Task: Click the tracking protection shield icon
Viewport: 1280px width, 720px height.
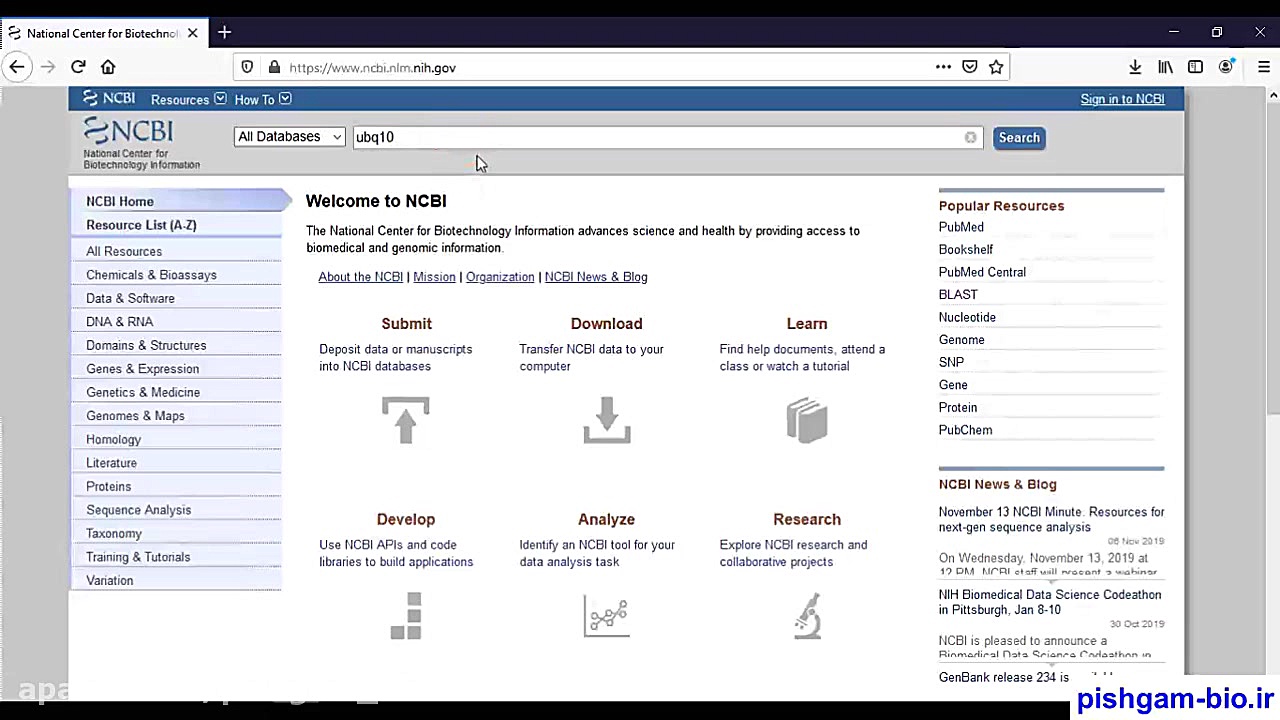Action: tap(247, 67)
